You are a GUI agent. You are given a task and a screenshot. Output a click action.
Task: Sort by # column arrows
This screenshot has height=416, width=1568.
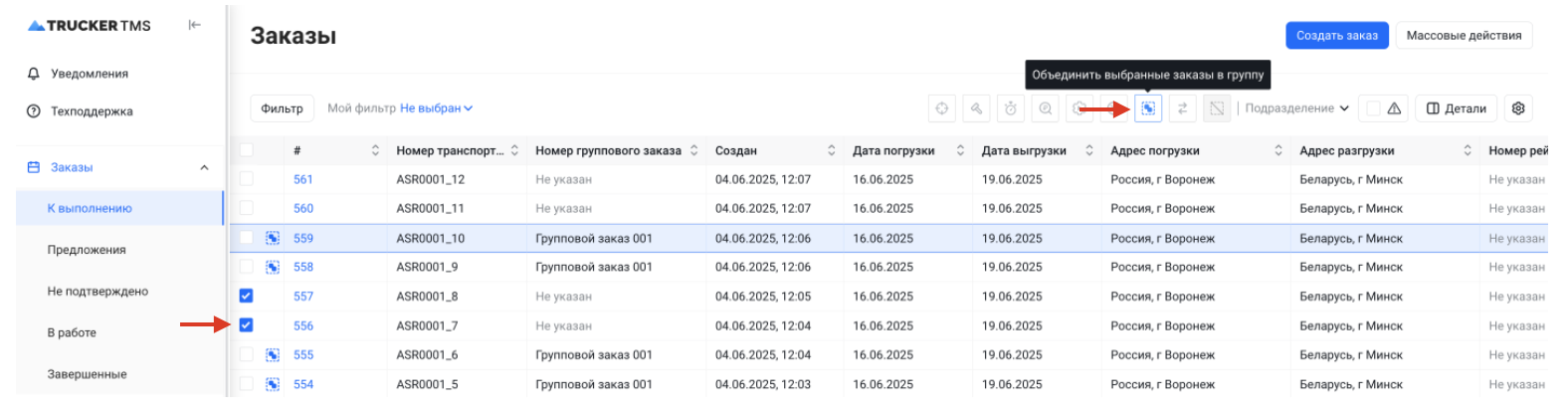375,150
